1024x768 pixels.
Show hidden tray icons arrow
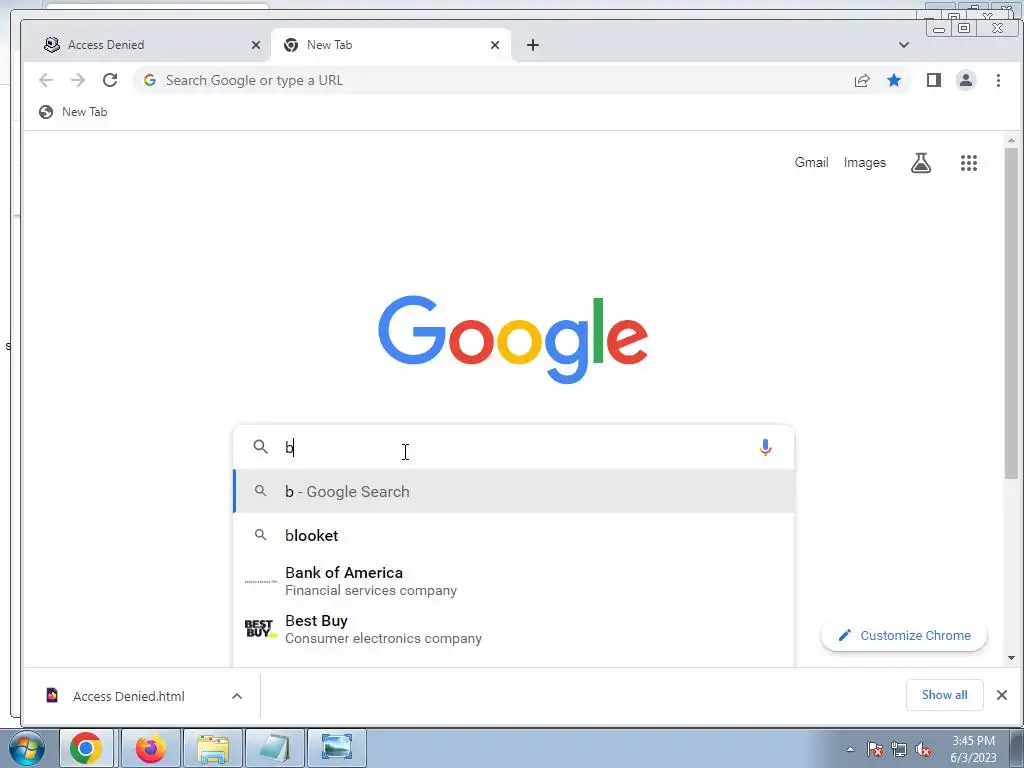click(850, 750)
